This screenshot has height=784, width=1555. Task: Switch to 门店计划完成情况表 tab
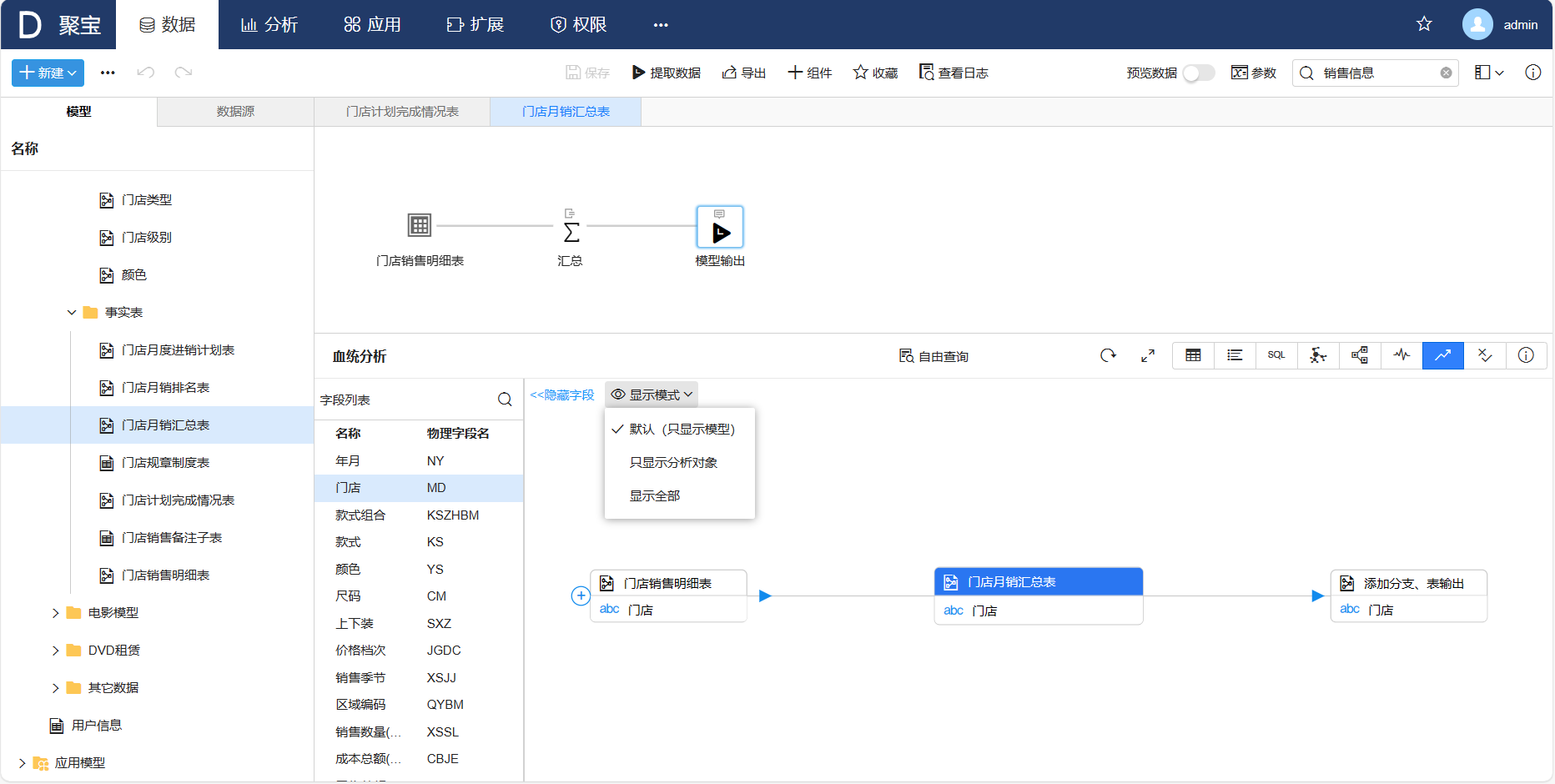pos(402,111)
